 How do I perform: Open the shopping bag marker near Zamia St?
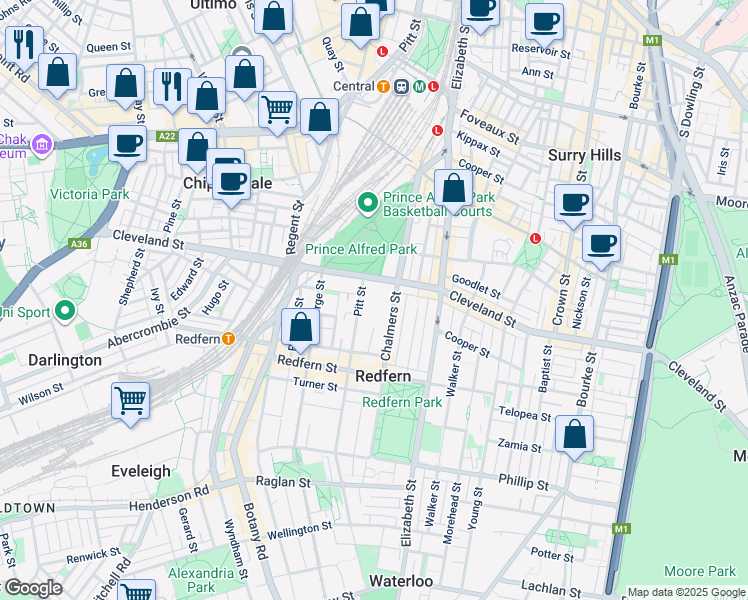click(574, 434)
